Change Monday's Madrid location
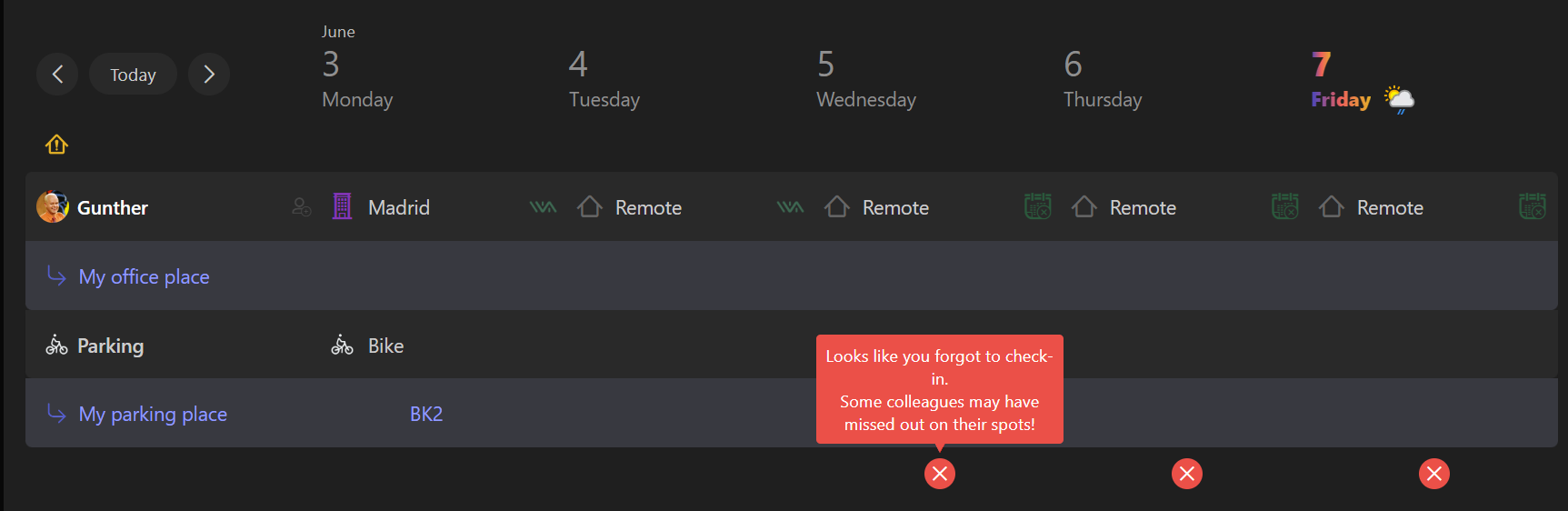 click(399, 207)
